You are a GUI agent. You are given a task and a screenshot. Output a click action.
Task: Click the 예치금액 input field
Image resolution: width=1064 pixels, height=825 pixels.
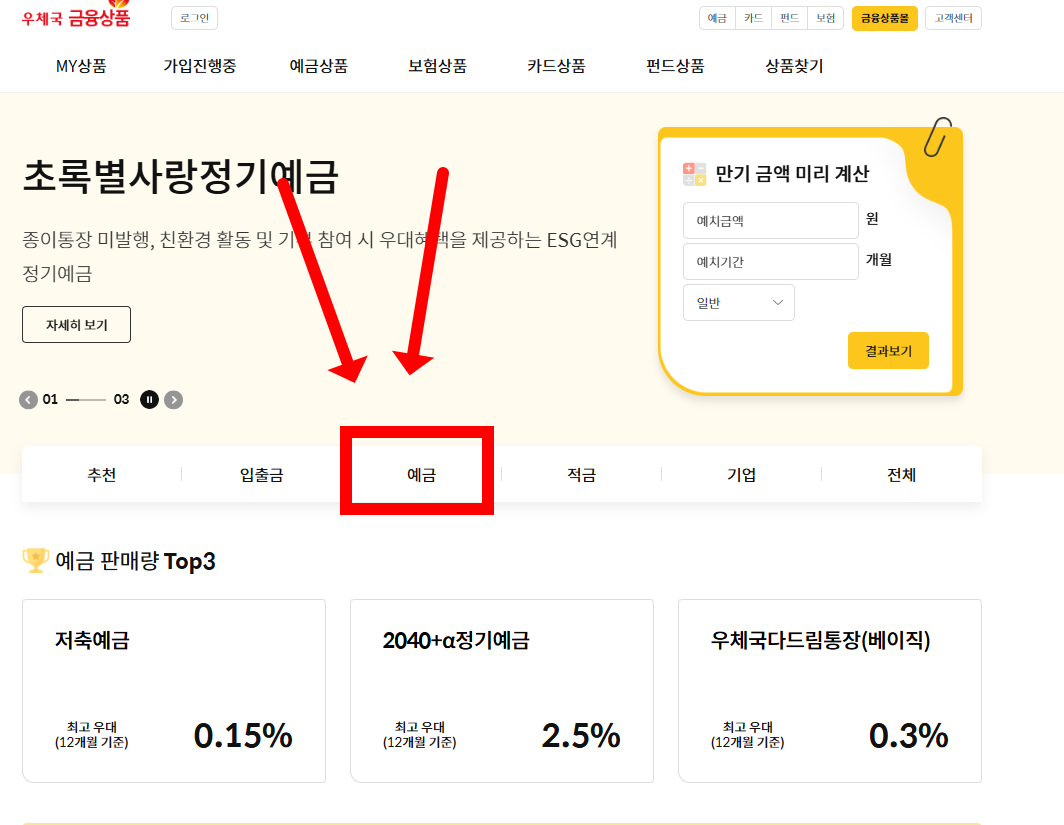pyautogui.click(x=770, y=220)
